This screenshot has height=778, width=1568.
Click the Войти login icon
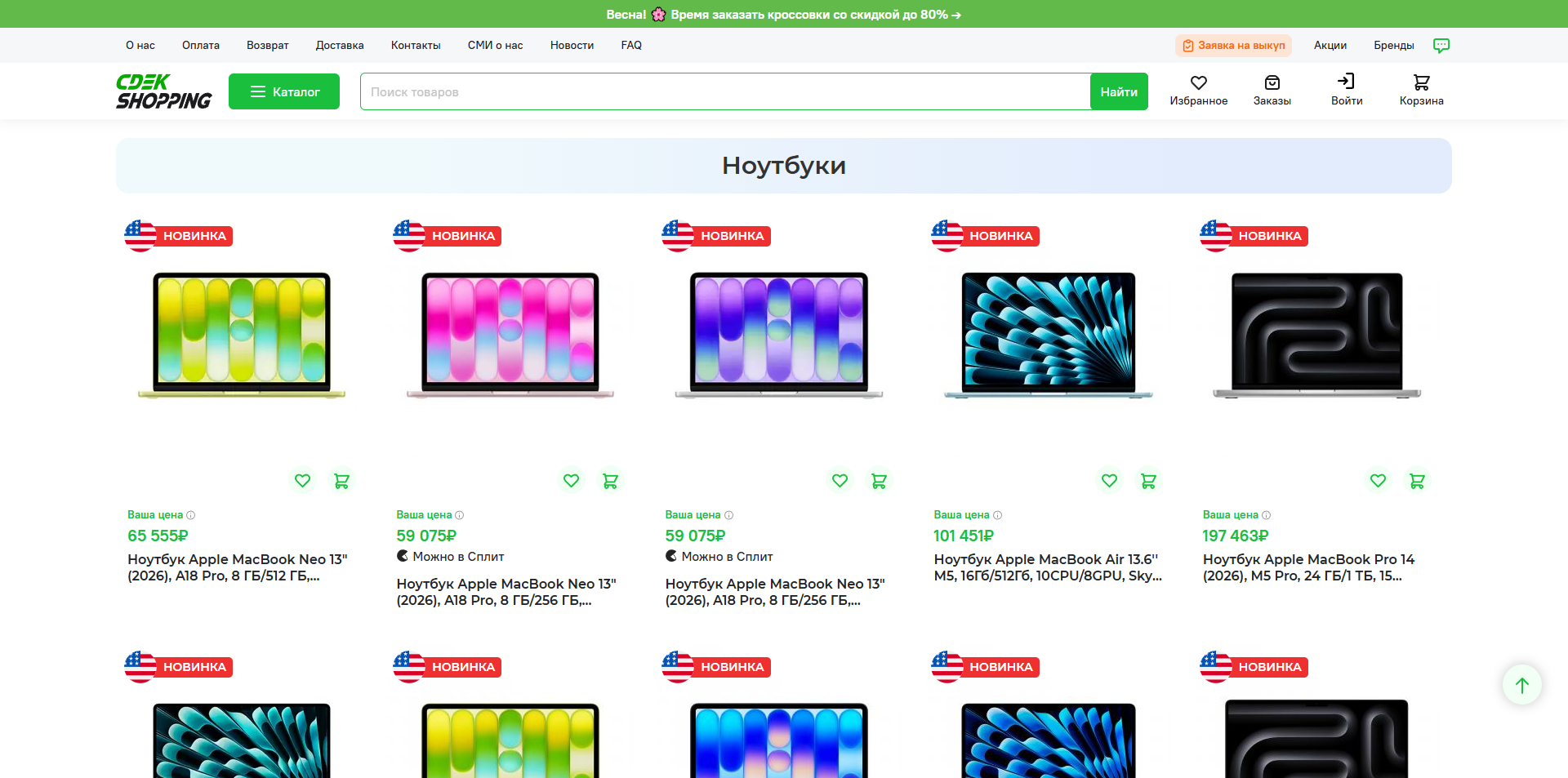[1347, 91]
